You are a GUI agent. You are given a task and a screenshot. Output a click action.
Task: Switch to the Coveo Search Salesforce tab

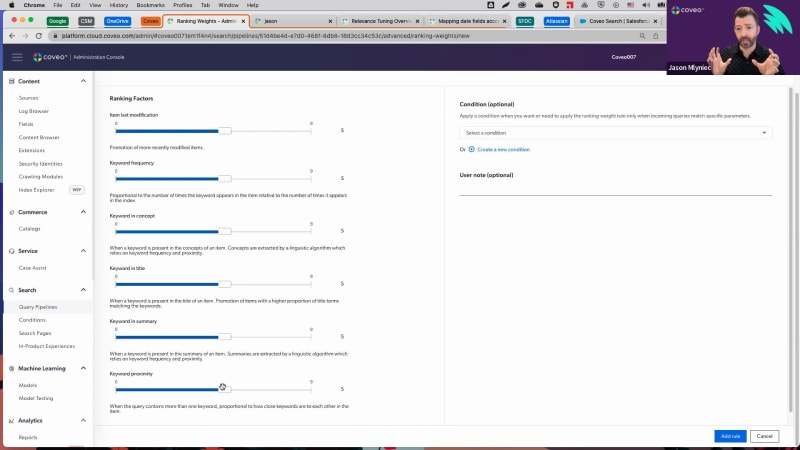(x=618, y=21)
